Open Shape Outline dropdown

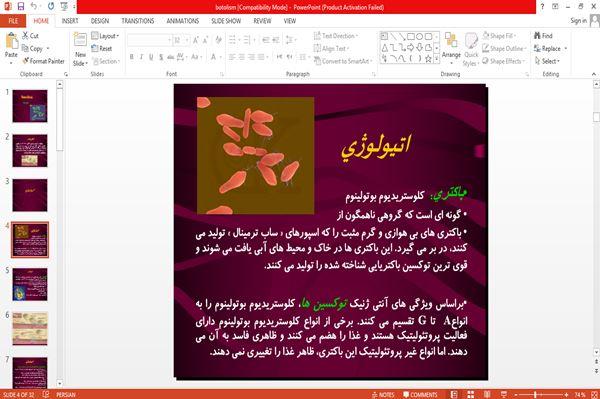(x=504, y=49)
